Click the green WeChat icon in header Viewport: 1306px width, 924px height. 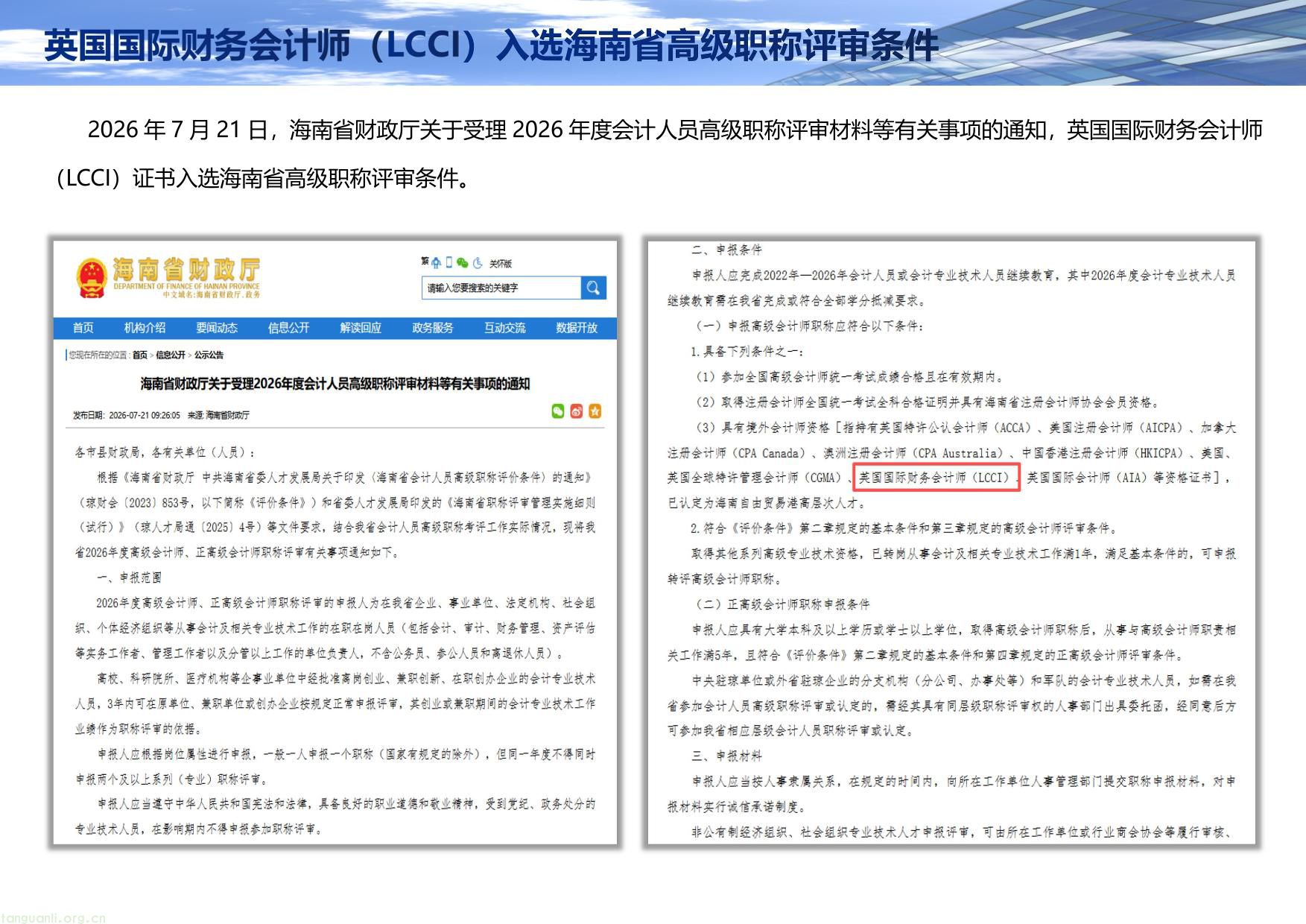click(463, 263)
